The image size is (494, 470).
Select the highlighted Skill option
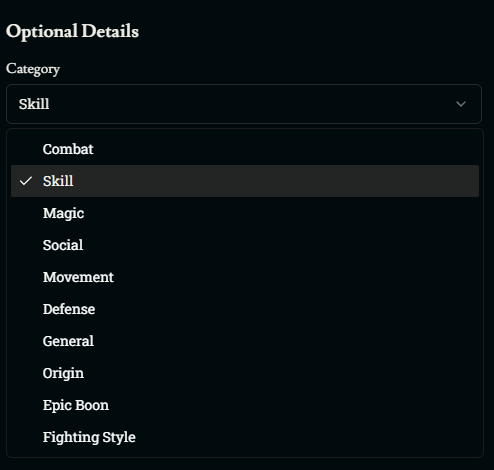[x=245, y=181]
